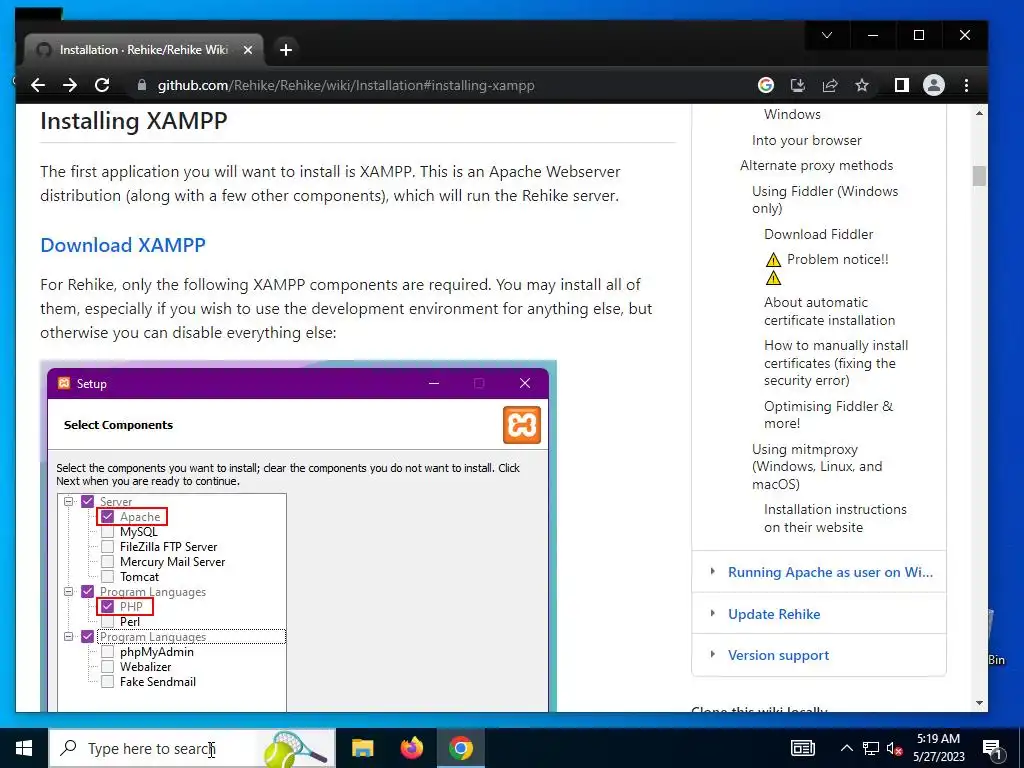Open a new browser tab
This screenshot has width=1024, height=768.
point(285,50)
